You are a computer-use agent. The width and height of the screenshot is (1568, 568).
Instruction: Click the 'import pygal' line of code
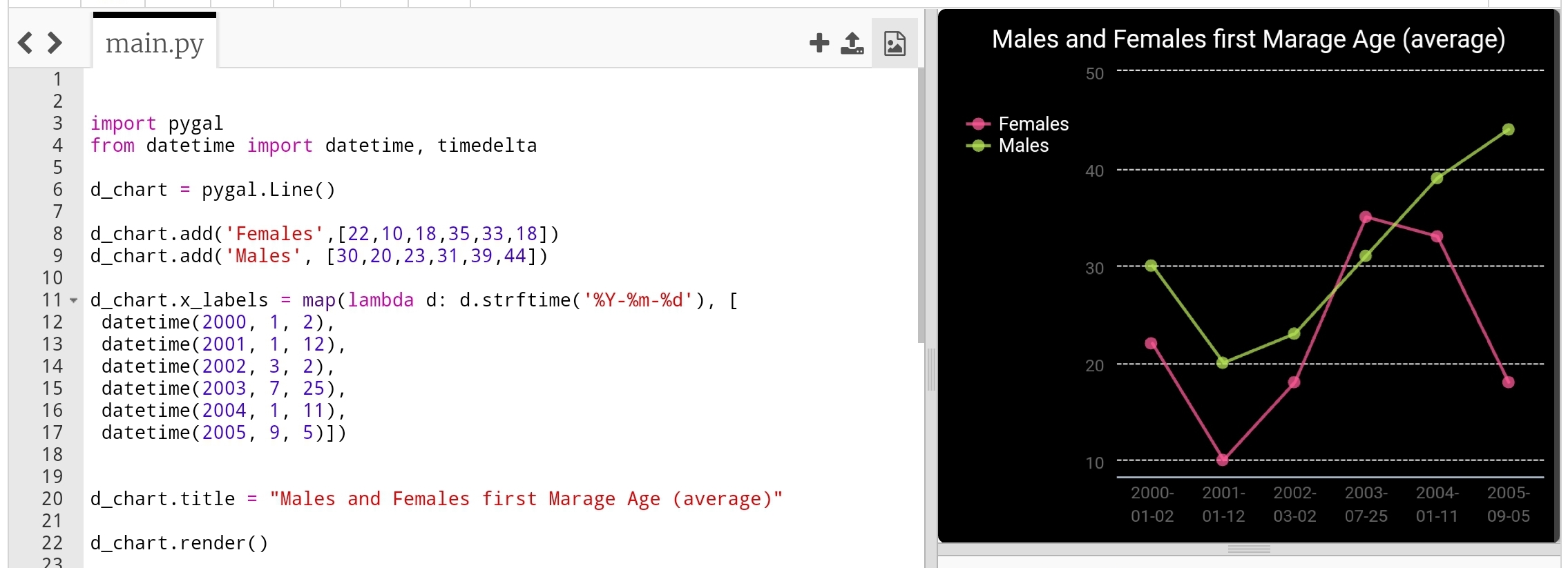pyautogui.click(x=157, y=124)
